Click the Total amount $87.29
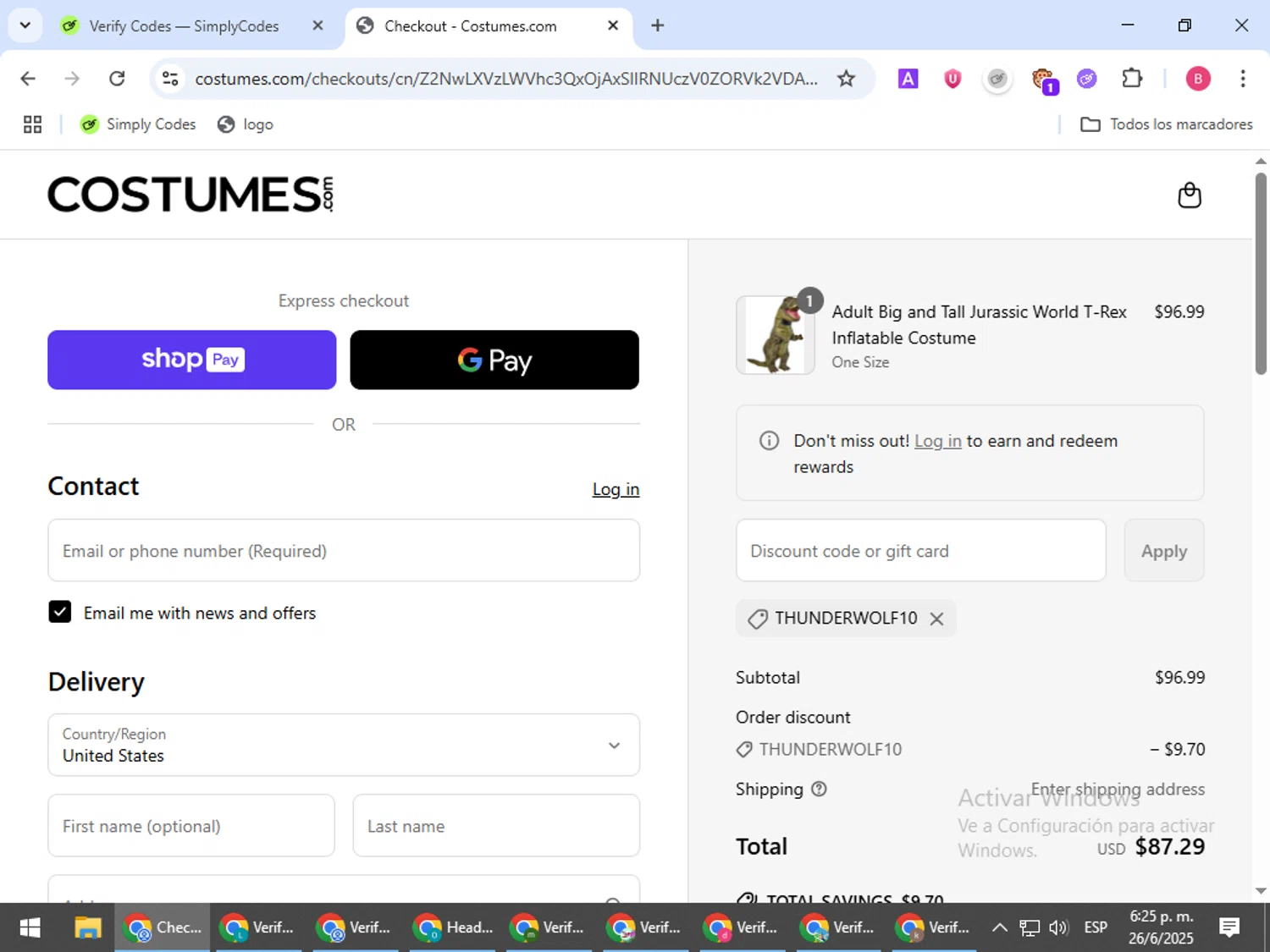 tap(1169, 846)
